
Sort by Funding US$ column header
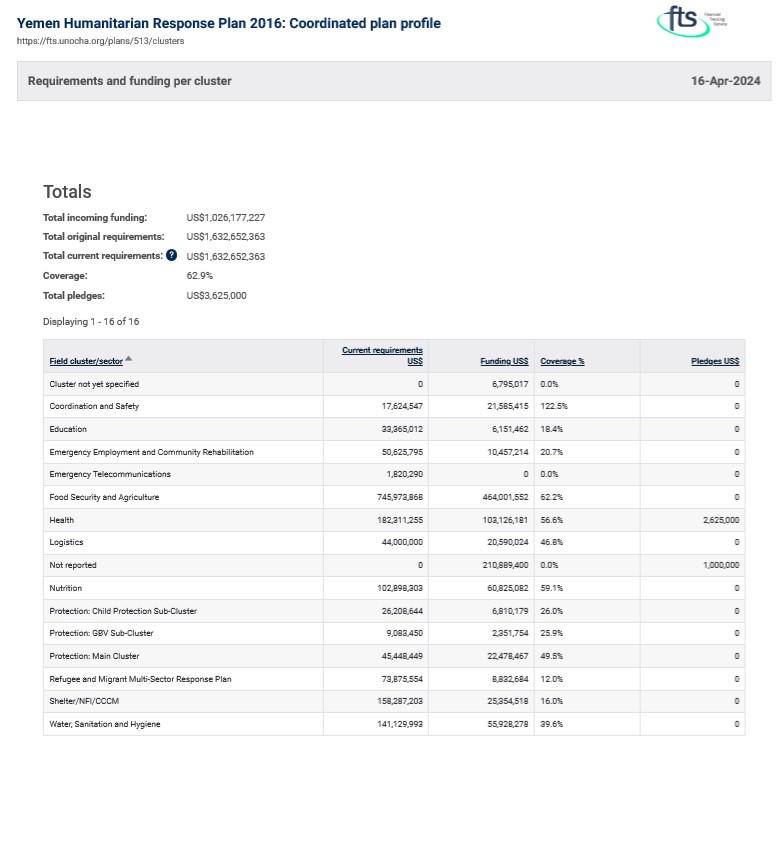click(504, 361)
